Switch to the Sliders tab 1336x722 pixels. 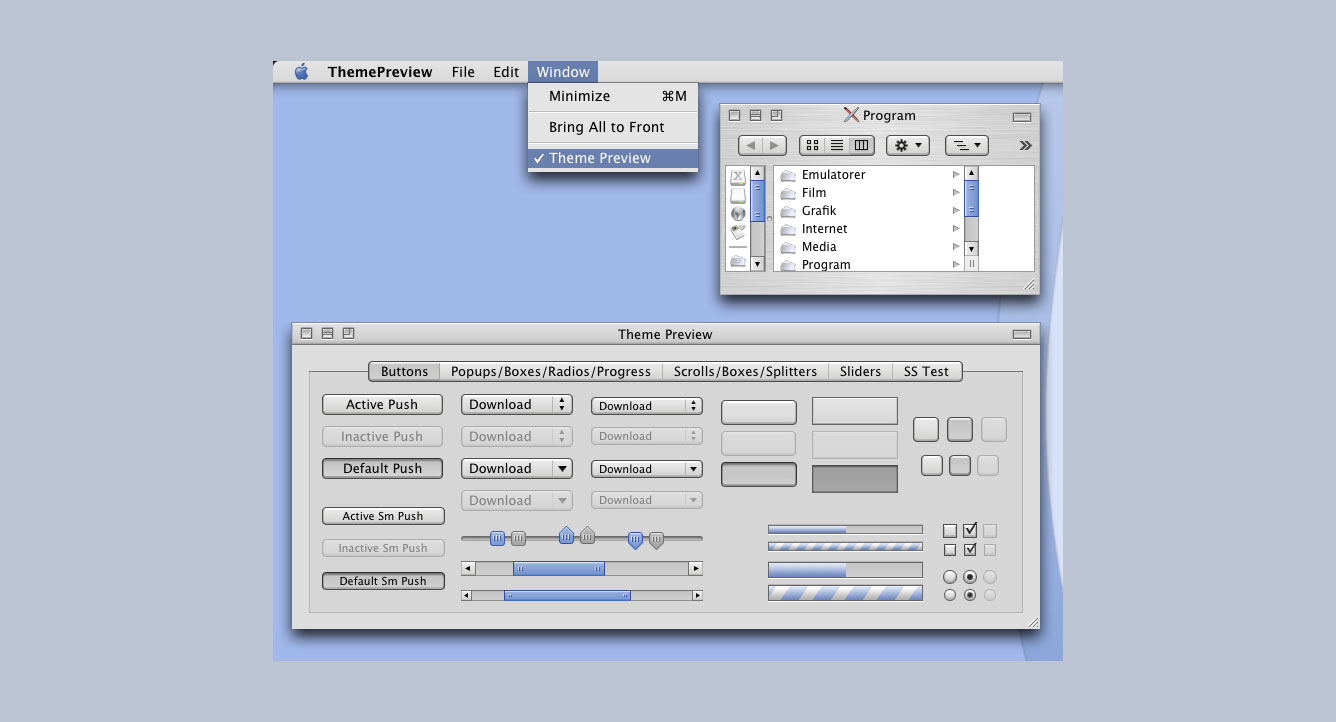860,371
